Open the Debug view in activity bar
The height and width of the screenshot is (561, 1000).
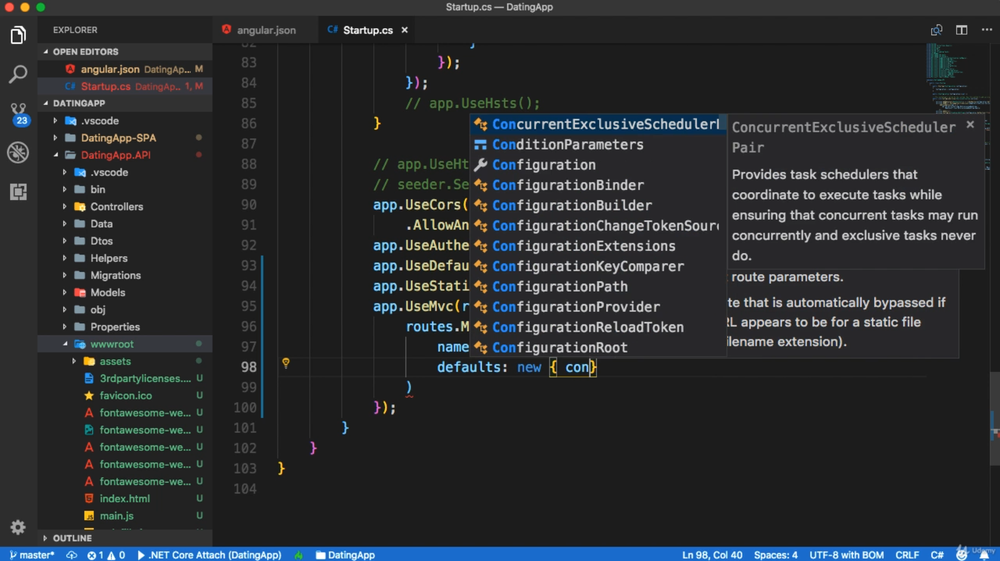(x=18, y=152)
